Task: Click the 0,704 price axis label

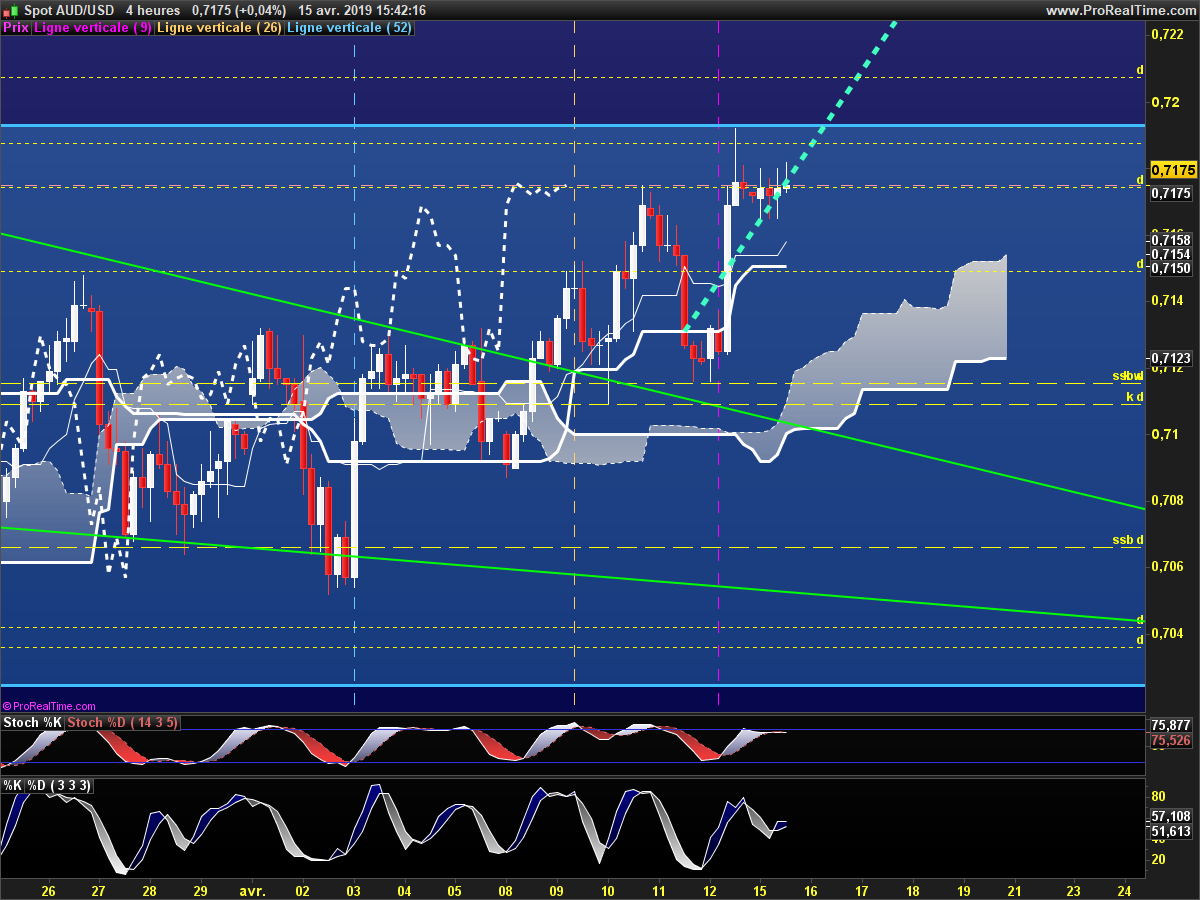Action: click(x=1166, y=633)
